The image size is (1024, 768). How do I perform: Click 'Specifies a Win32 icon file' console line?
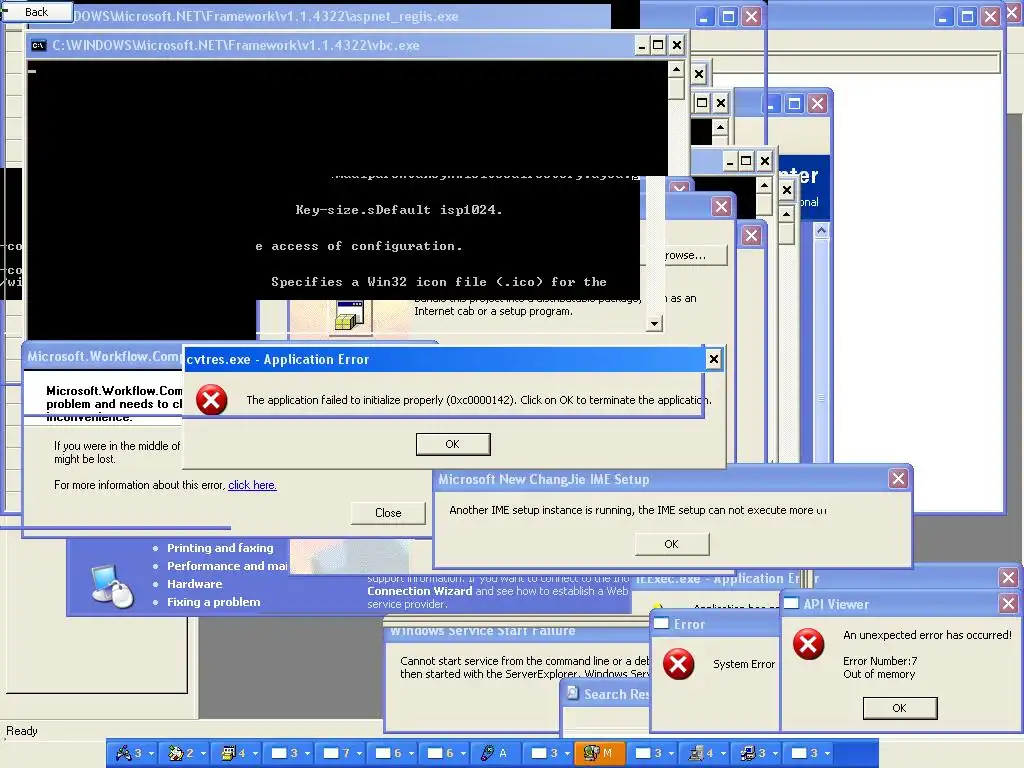point(439,282)
